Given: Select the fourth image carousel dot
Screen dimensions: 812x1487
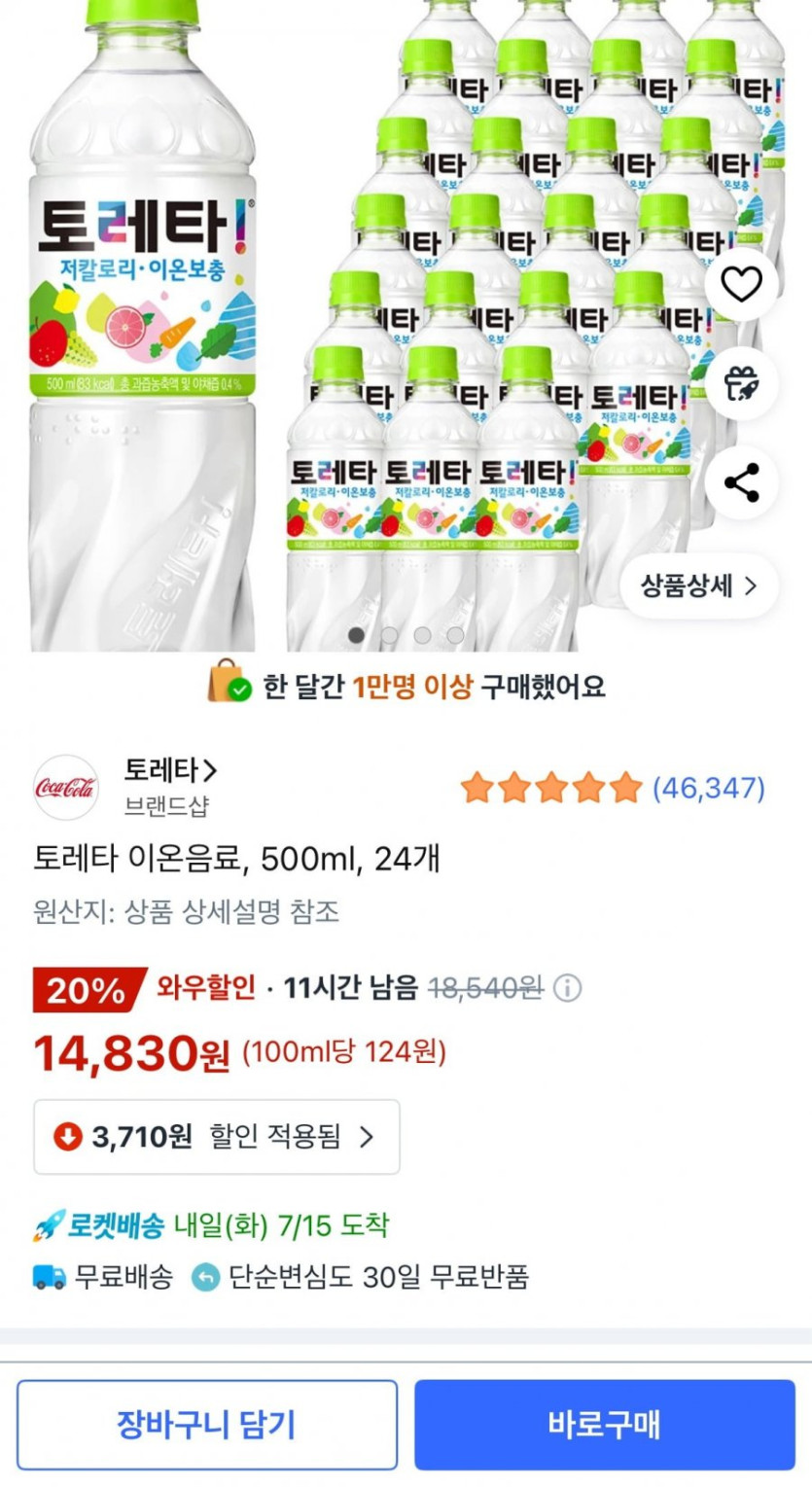Looking at the screenshot, I should coord(455,635).
